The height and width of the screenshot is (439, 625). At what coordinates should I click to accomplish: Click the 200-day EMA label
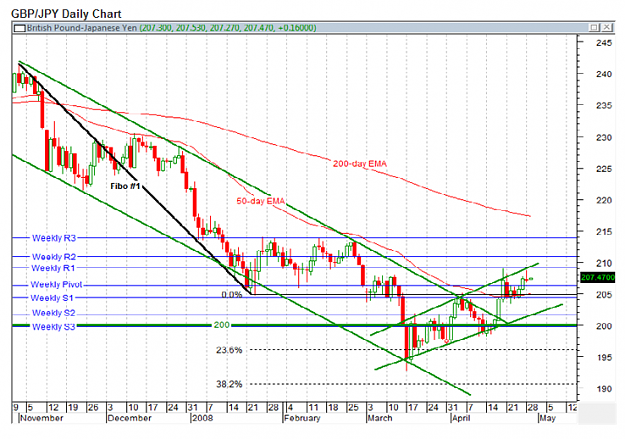[x=360, y=163]
